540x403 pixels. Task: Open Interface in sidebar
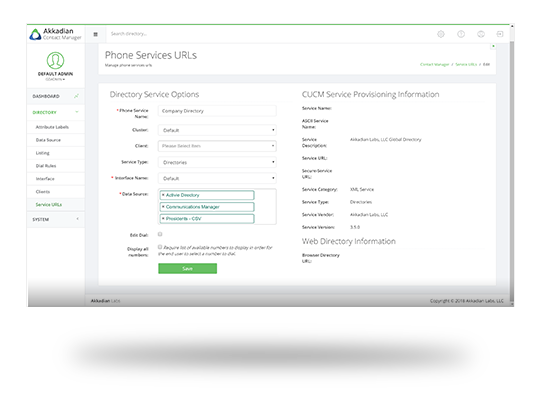[x=56, y=179]
